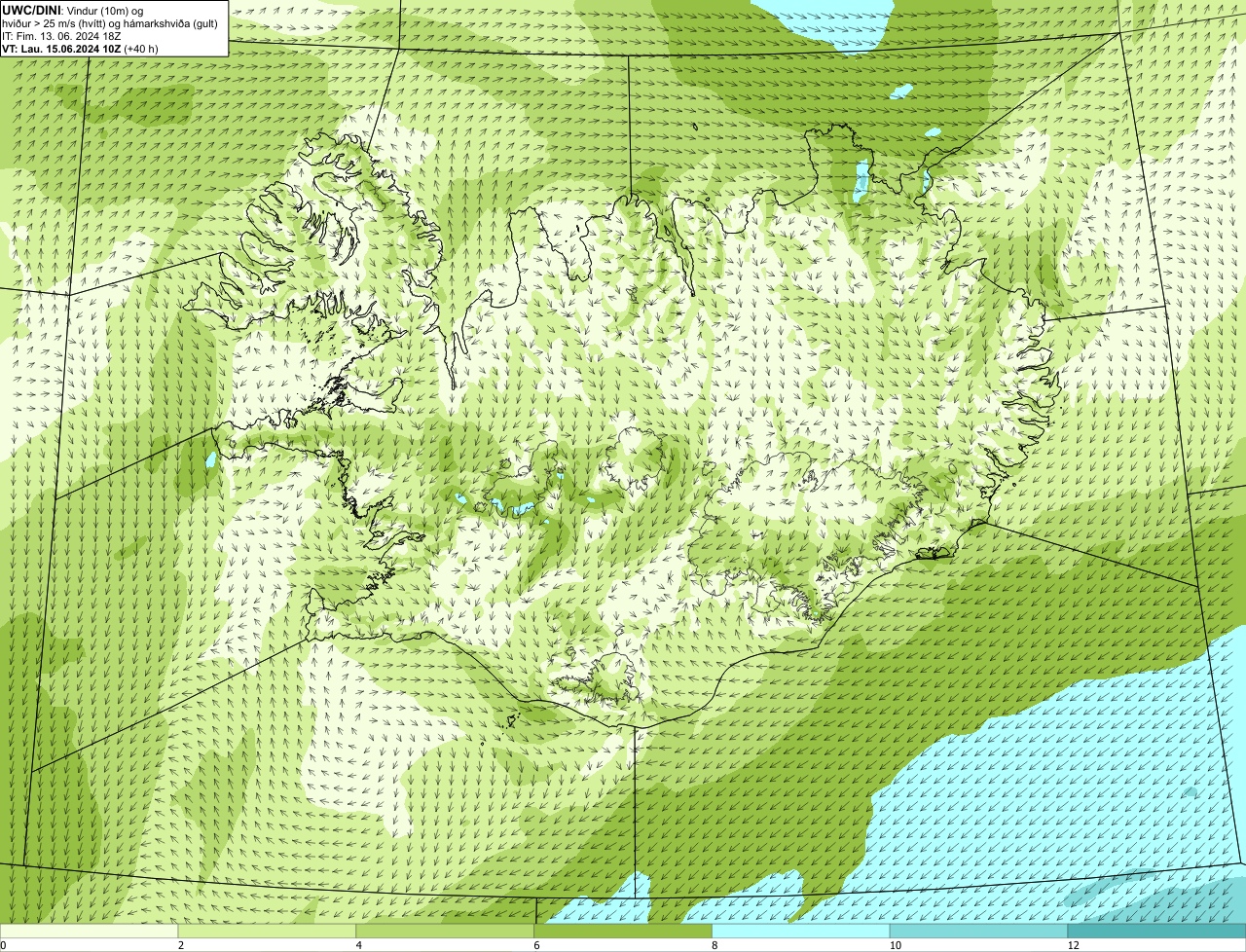1246x952 pixels.
Task: Click the '12' label on the color scale
Action: (1072, 945)
